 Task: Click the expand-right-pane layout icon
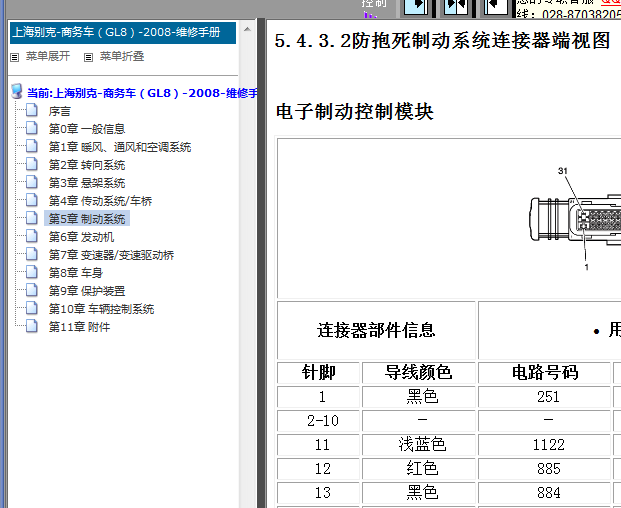pyautogui.click(x=496, y=7)
